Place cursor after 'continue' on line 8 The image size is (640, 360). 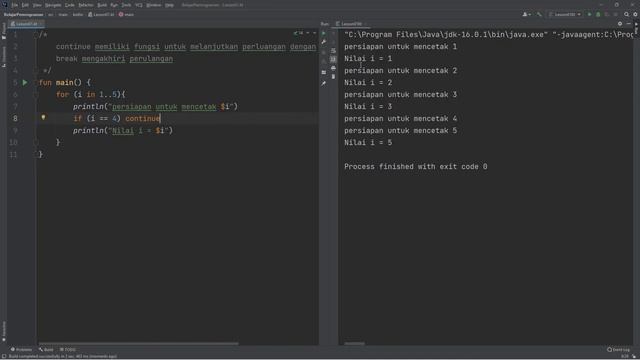click(160, 119)
